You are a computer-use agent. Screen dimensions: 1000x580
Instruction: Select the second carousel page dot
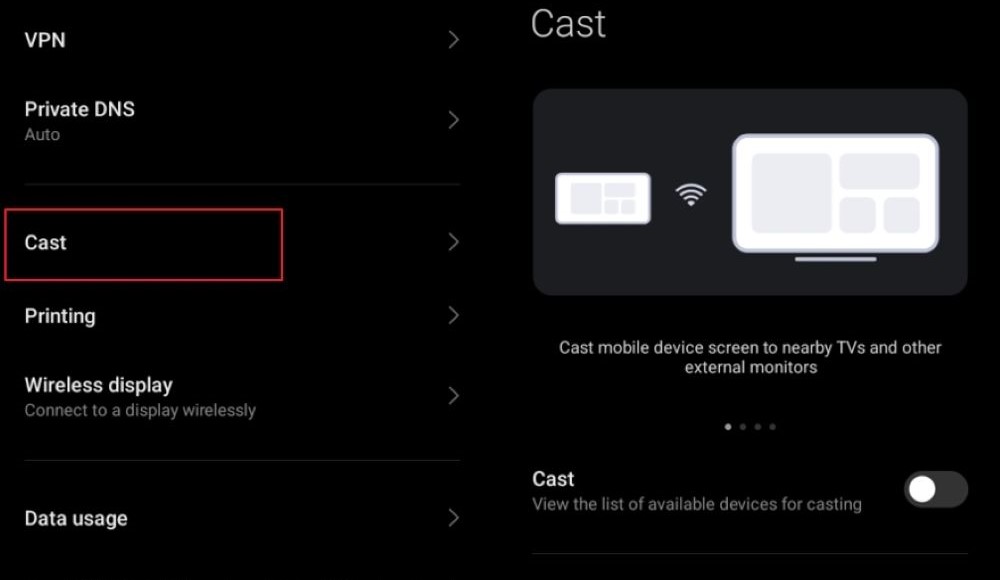coord(743,427)
